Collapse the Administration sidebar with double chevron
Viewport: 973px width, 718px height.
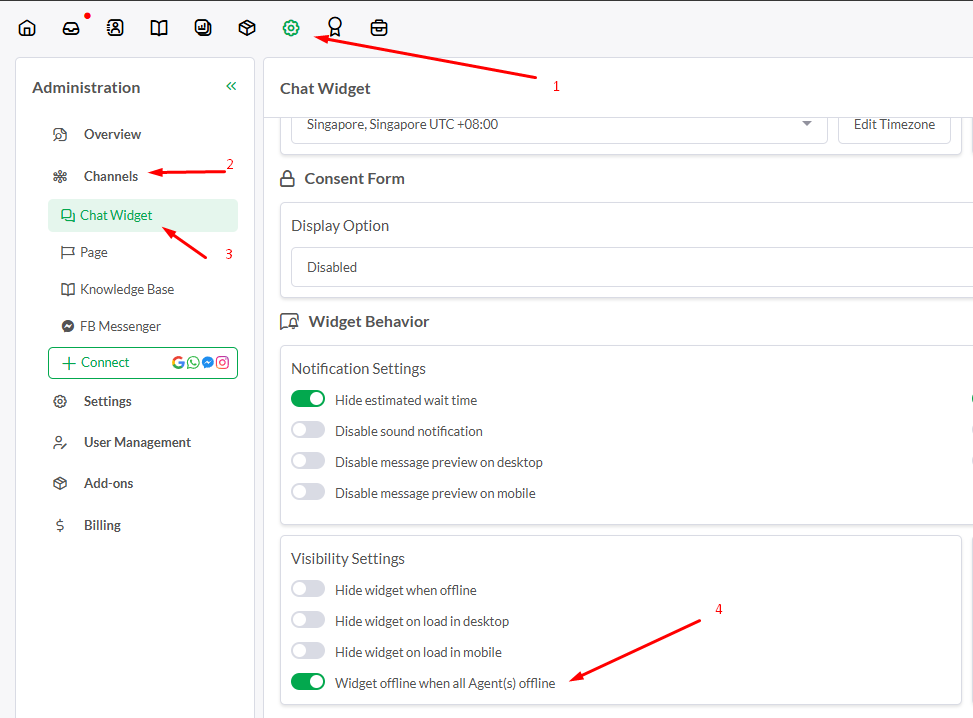[x=231, y=86]
